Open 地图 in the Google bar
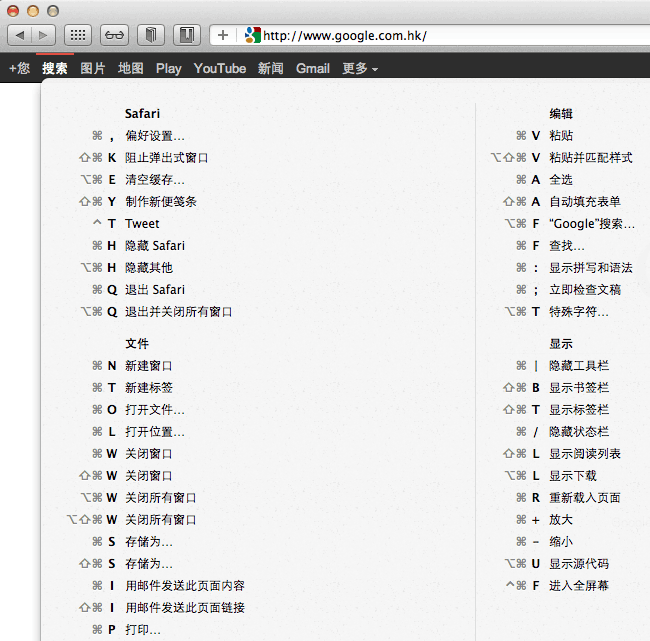Image resolution: width=650 pixels, height=641 pixels. coord(131,68)
